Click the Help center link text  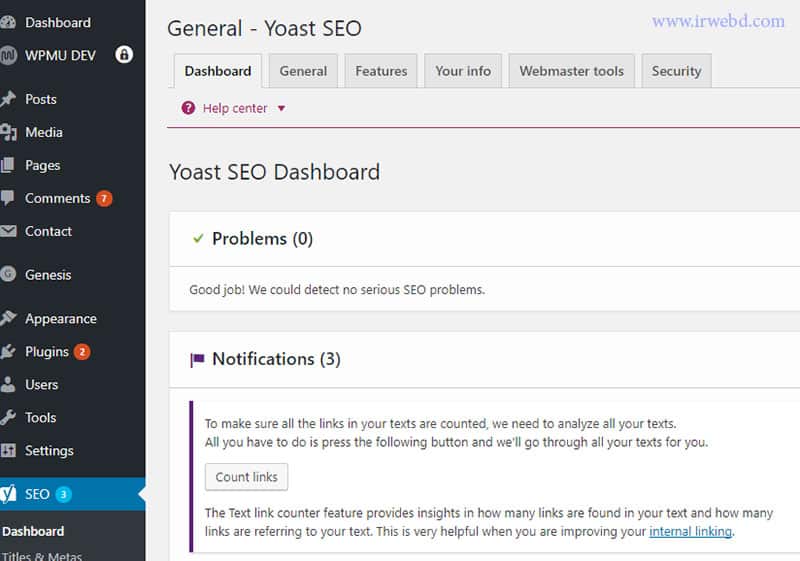(x=235, y=108)
